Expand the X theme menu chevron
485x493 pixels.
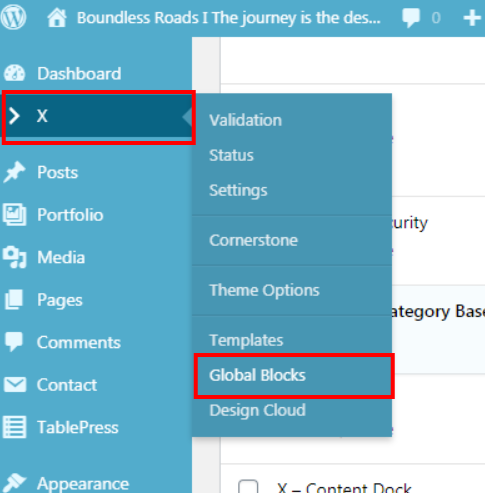14,116
